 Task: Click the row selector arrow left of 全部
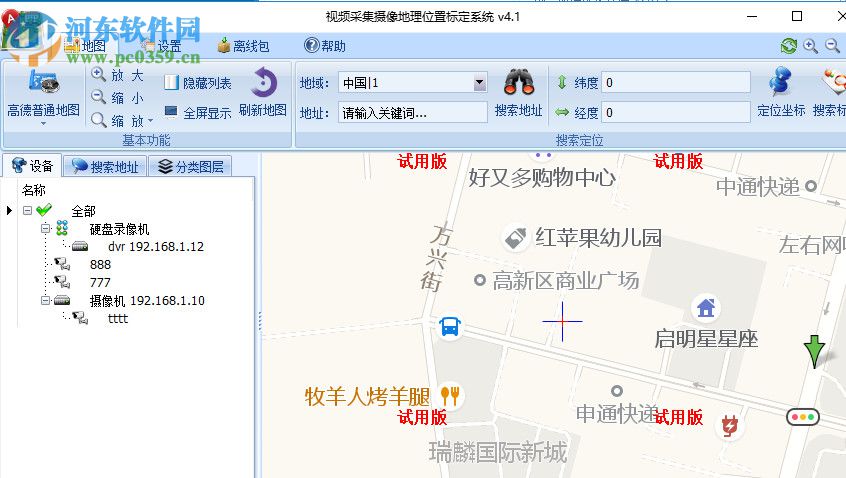(9, 210)
